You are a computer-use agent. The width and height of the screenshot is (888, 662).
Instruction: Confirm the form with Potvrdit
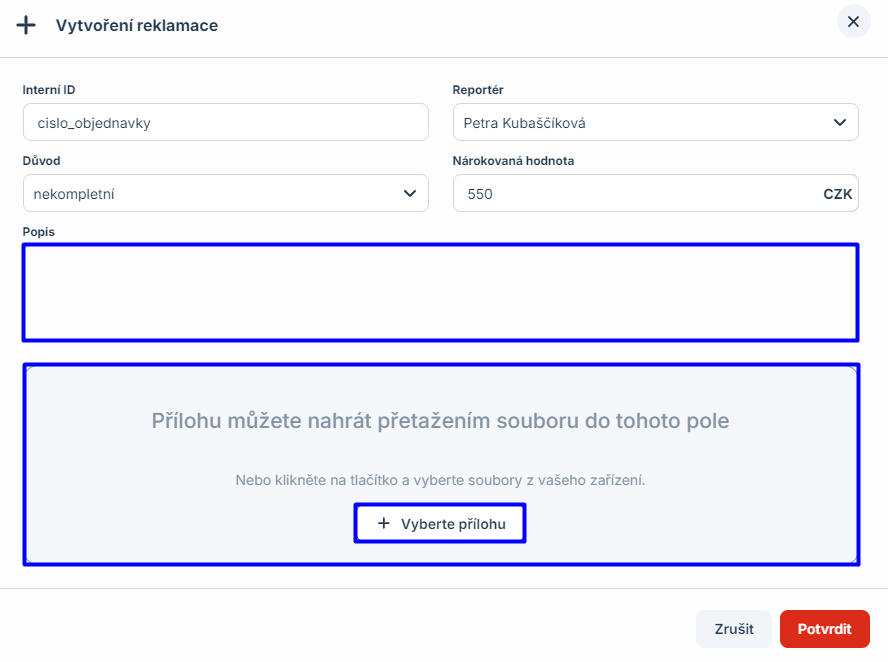(x=824, y=629)
